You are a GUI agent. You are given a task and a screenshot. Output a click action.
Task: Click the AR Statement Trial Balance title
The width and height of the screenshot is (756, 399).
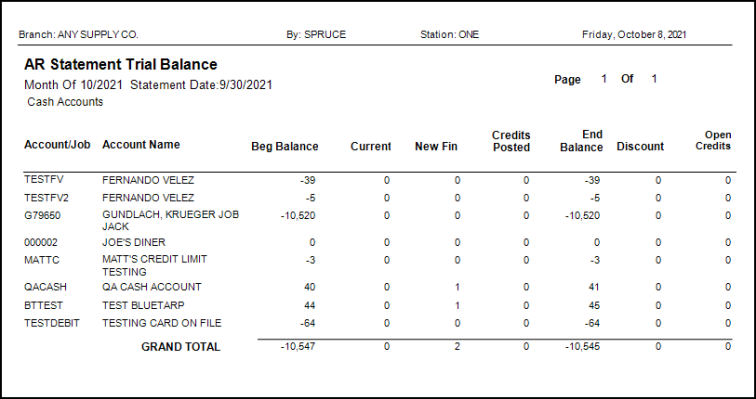click(121, 65)
